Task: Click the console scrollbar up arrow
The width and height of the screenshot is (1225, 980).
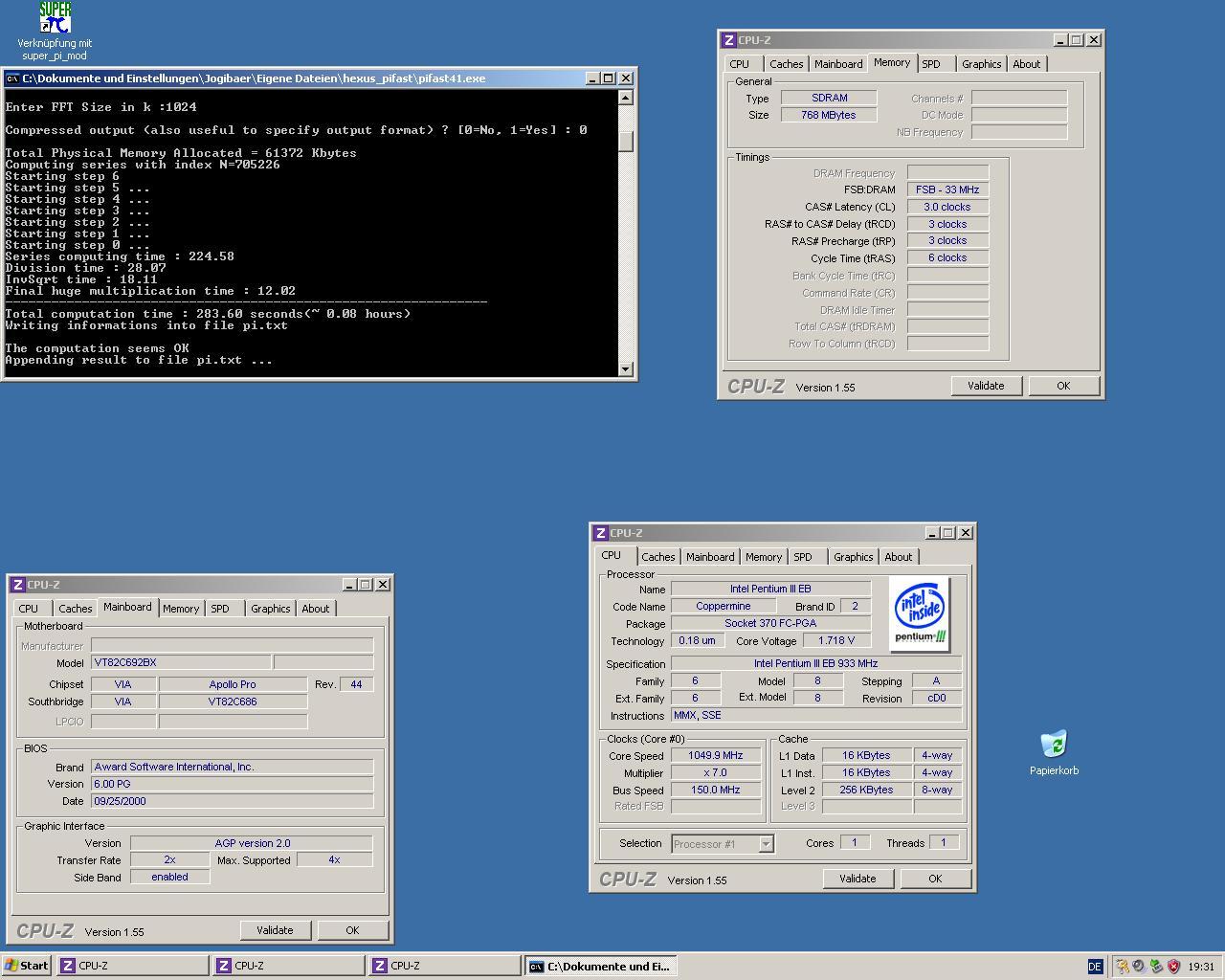Action: click(x=626, y=98)
